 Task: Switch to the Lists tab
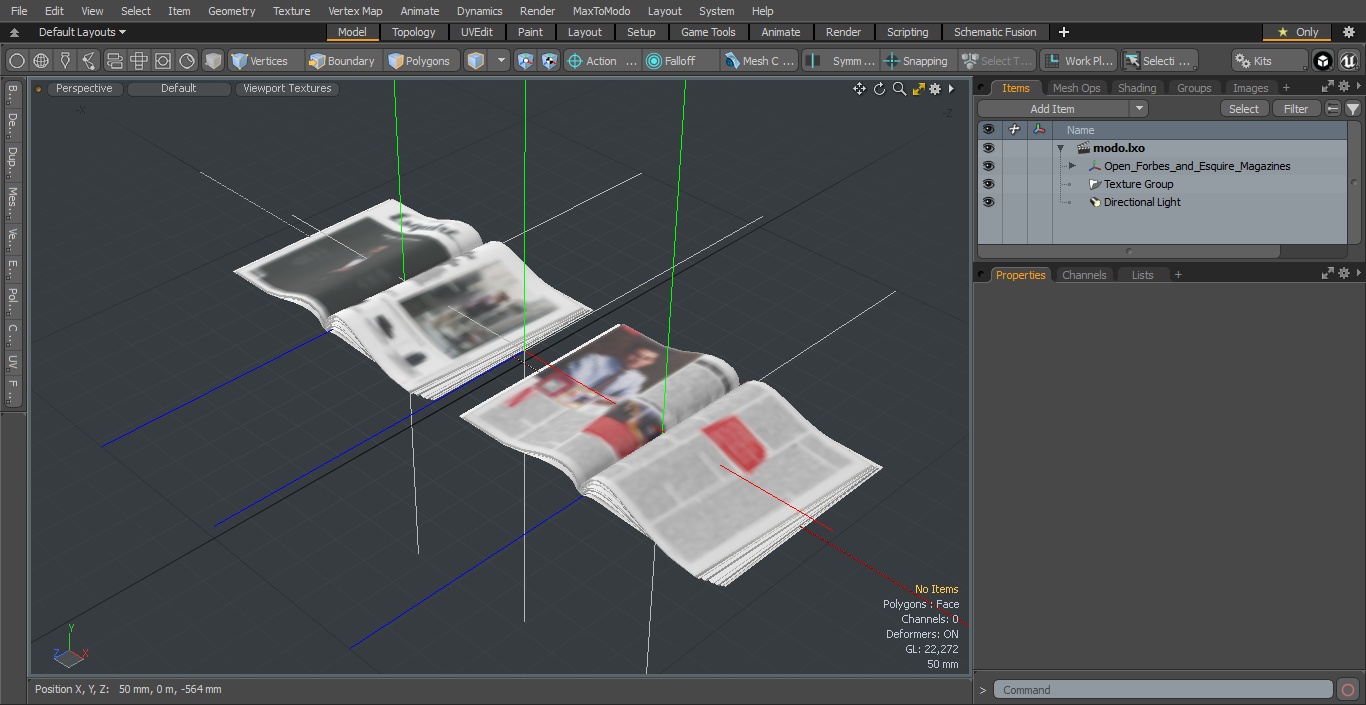1142,275
